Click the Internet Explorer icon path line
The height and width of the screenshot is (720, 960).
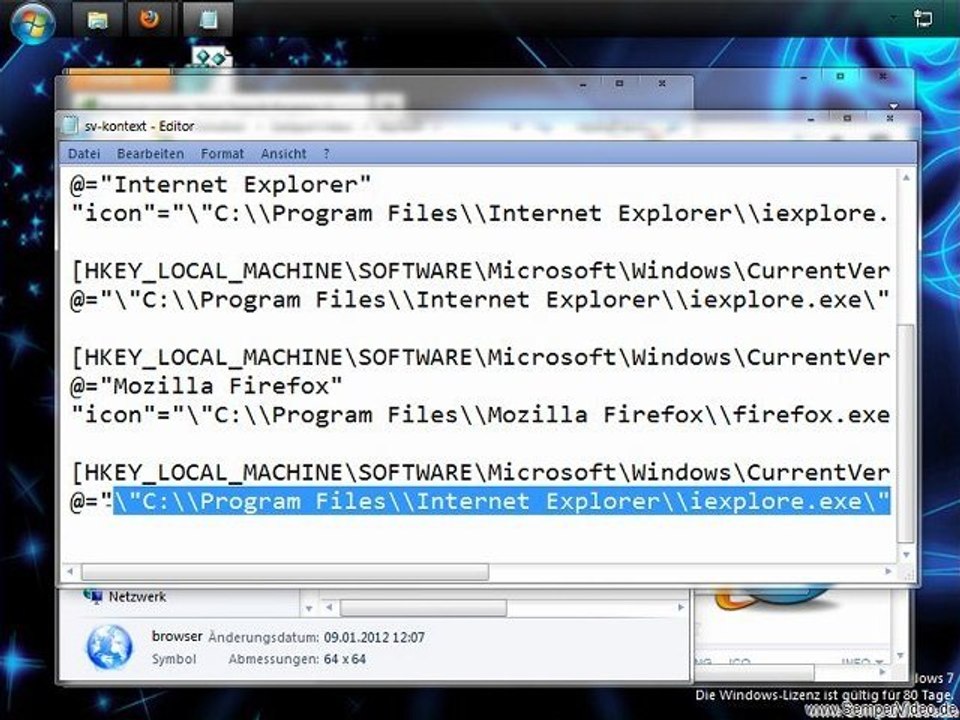click(x=480, y=213)
